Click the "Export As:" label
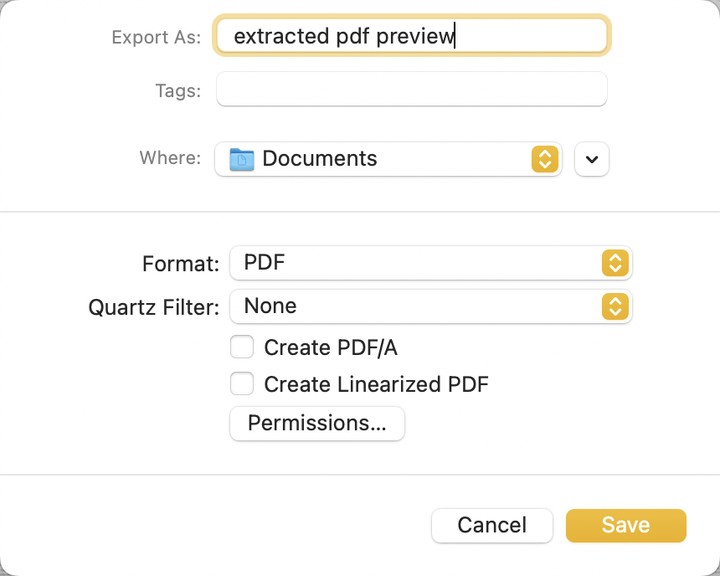The width and height of the screenshot is (720, 576). click(156, 38)
